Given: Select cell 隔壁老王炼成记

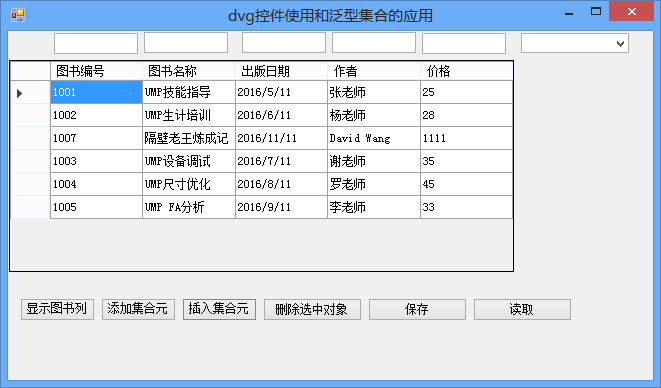Looking at the screenshot, I should coord(189,138).
